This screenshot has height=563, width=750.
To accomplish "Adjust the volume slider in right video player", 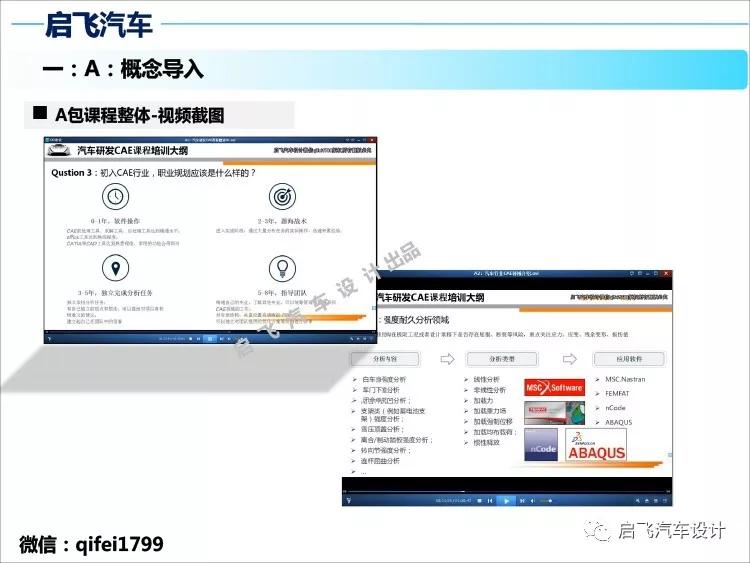I will pos(546,501).
